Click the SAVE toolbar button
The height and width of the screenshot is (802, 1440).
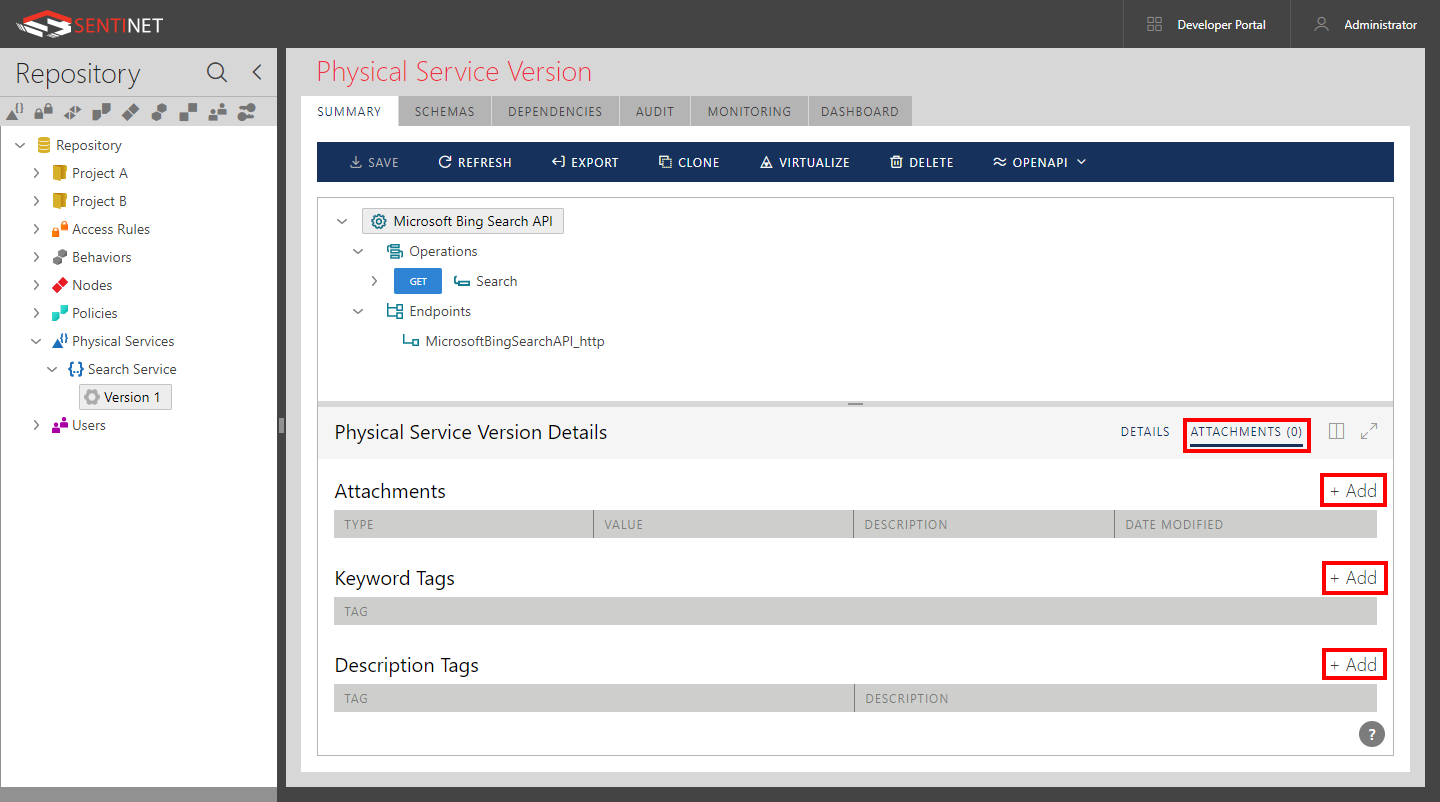click(374, 162)
